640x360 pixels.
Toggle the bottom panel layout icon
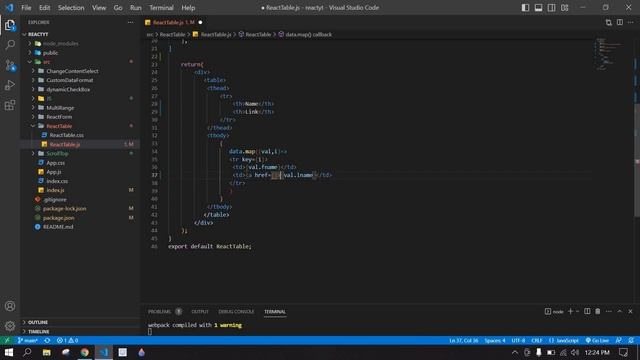[x=538, y=8]
